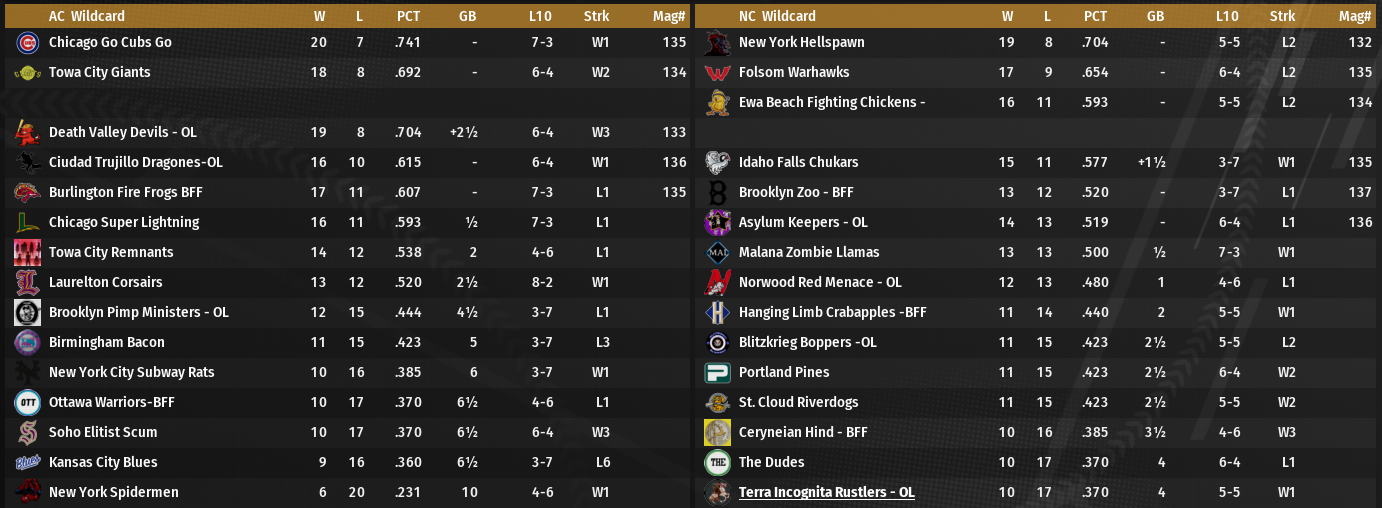This screenshot has height=508, width=1382.
Task: Click the AC Wildcard table header title
Action: [x=87, y=16]
